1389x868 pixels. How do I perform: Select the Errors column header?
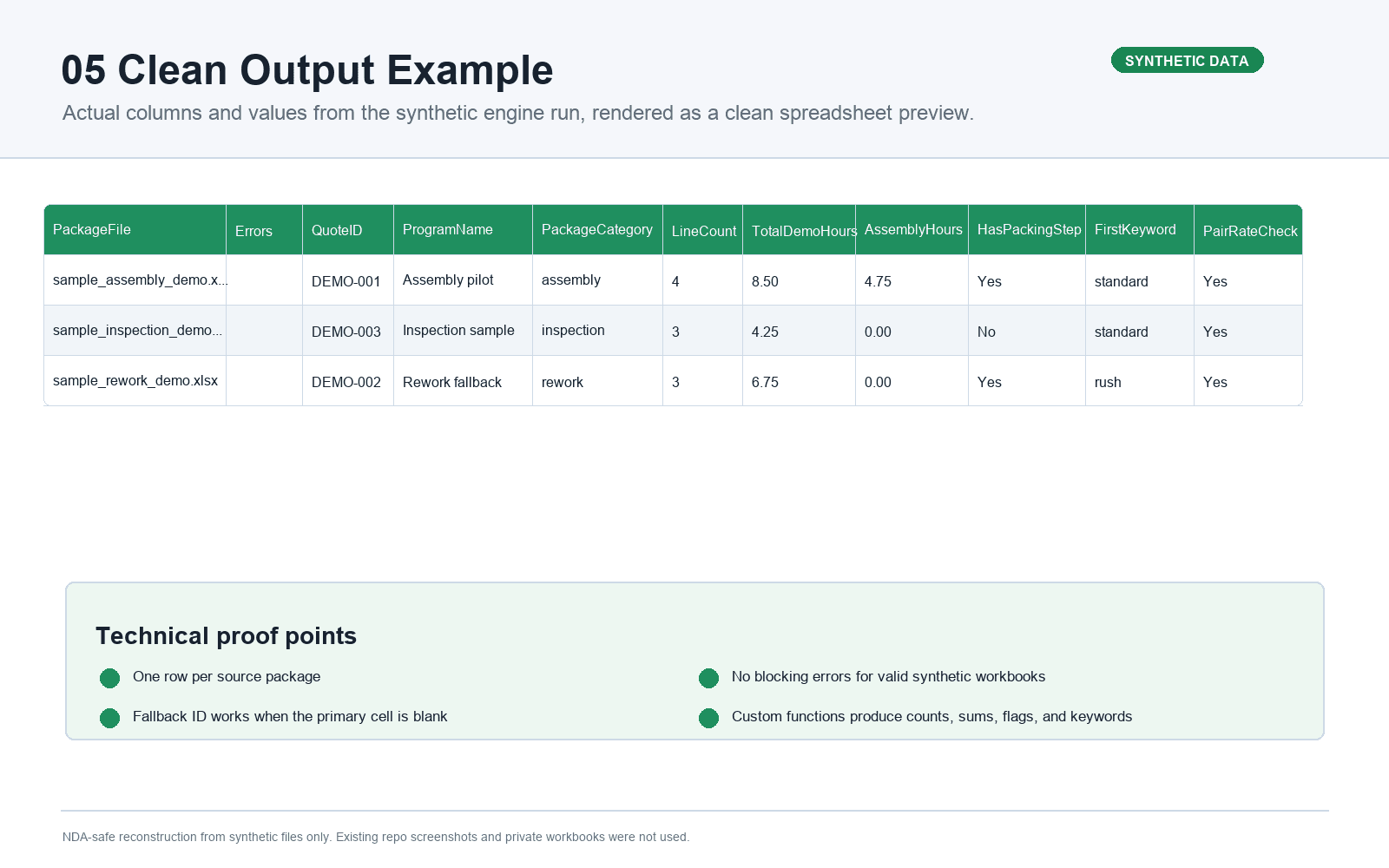tap(264, 230)
